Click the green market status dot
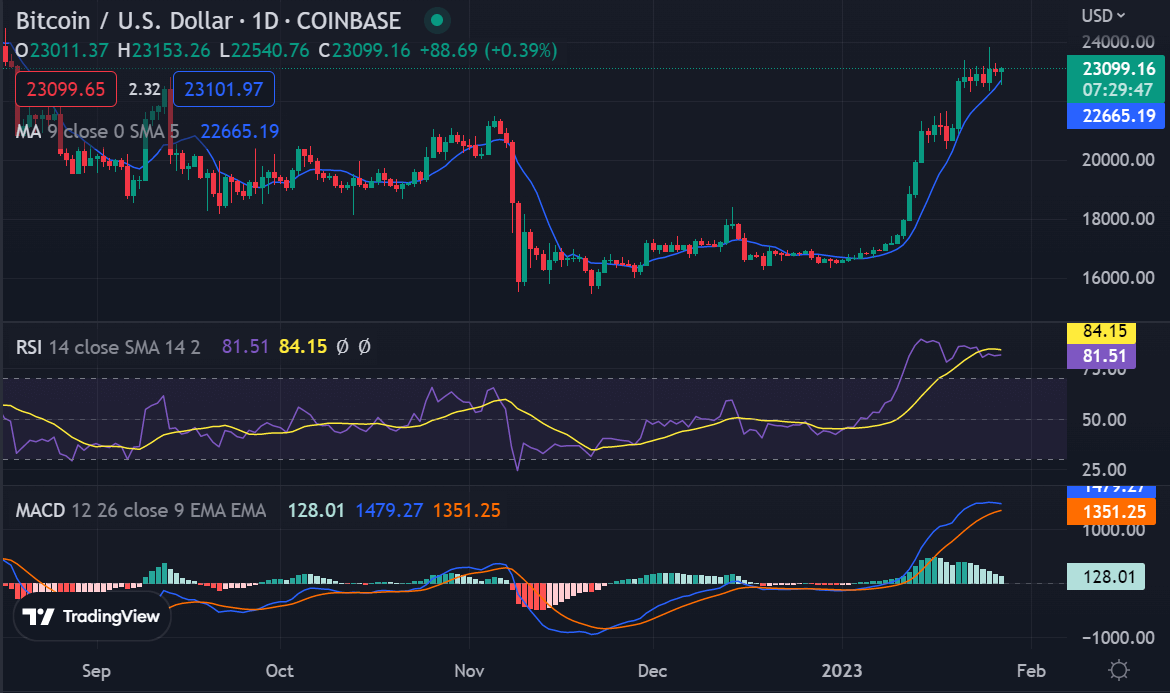Viewport: 1170px width, 693px height. [x=438, y=20]
